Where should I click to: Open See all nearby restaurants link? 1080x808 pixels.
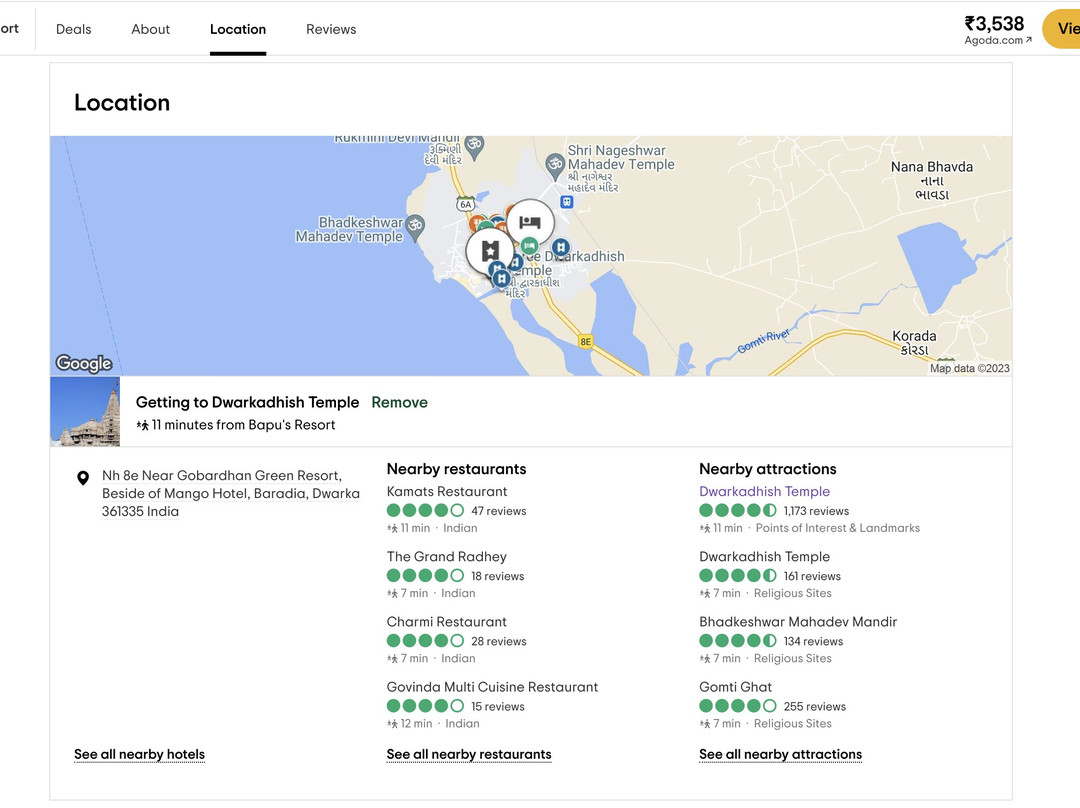tap(469, 754)
